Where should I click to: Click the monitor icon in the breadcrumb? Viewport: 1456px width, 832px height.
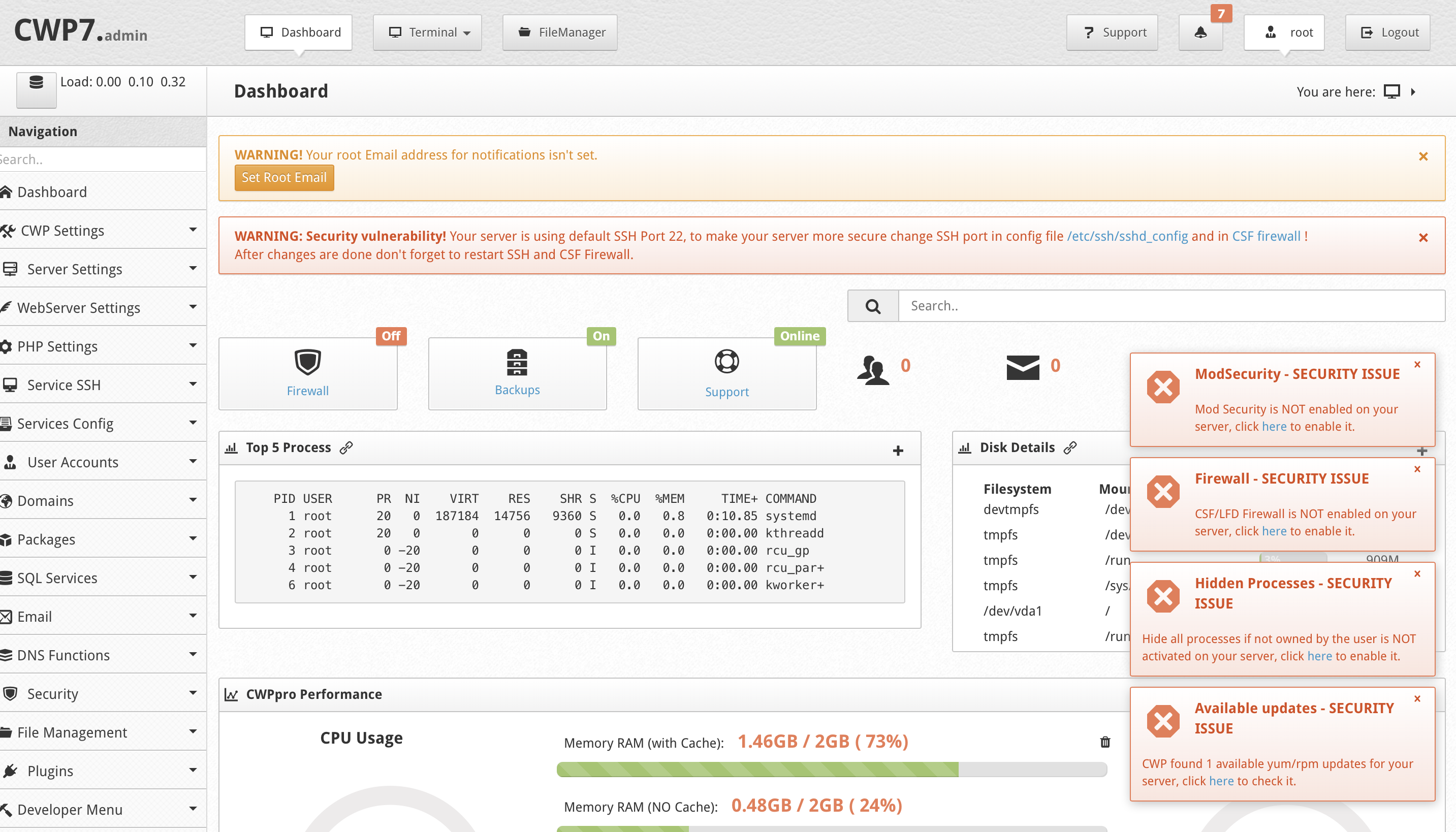(1391, 91)
